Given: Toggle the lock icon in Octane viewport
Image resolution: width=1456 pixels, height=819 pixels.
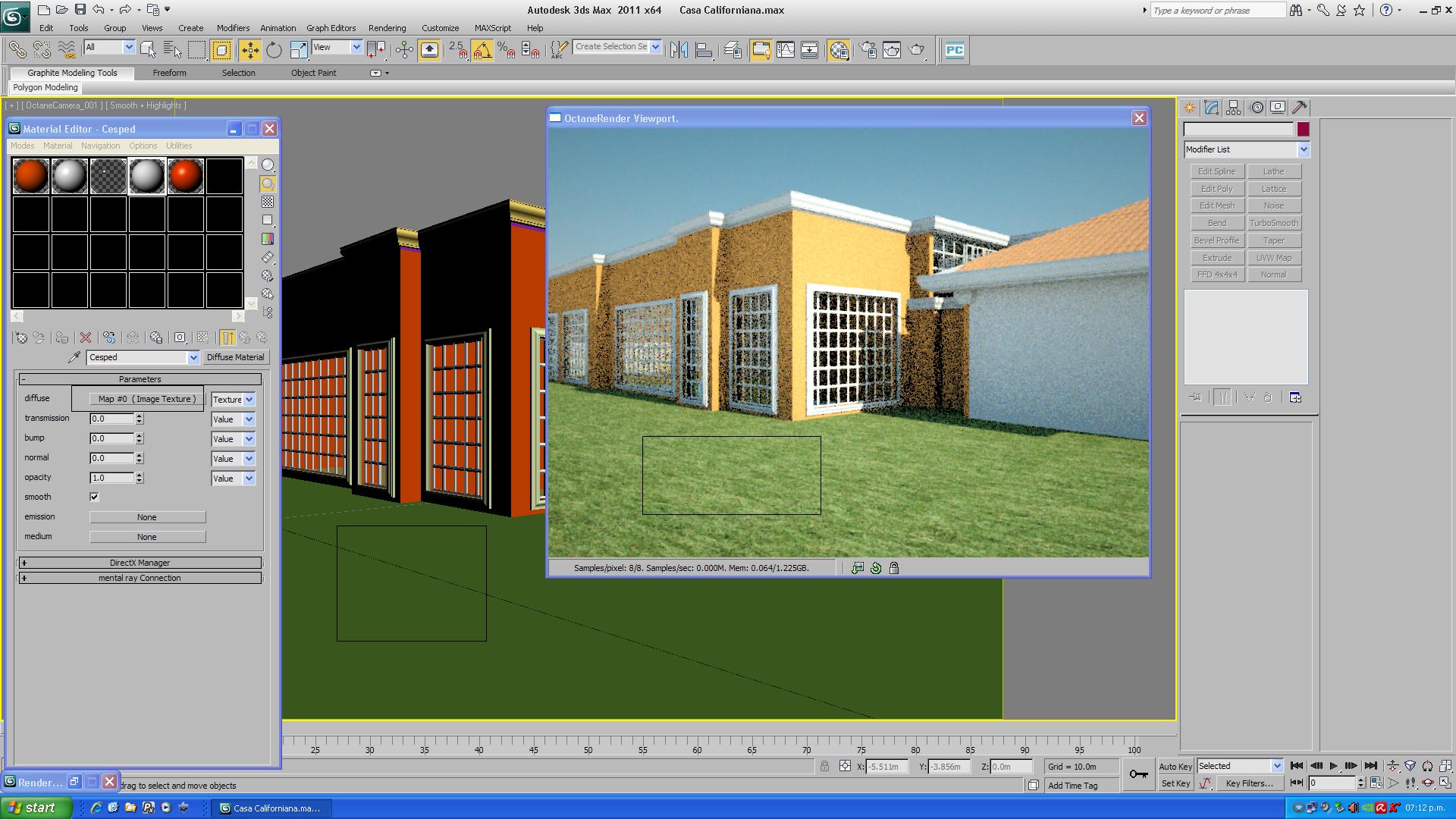Looking at the screenshot, I should tap(894, 568).
